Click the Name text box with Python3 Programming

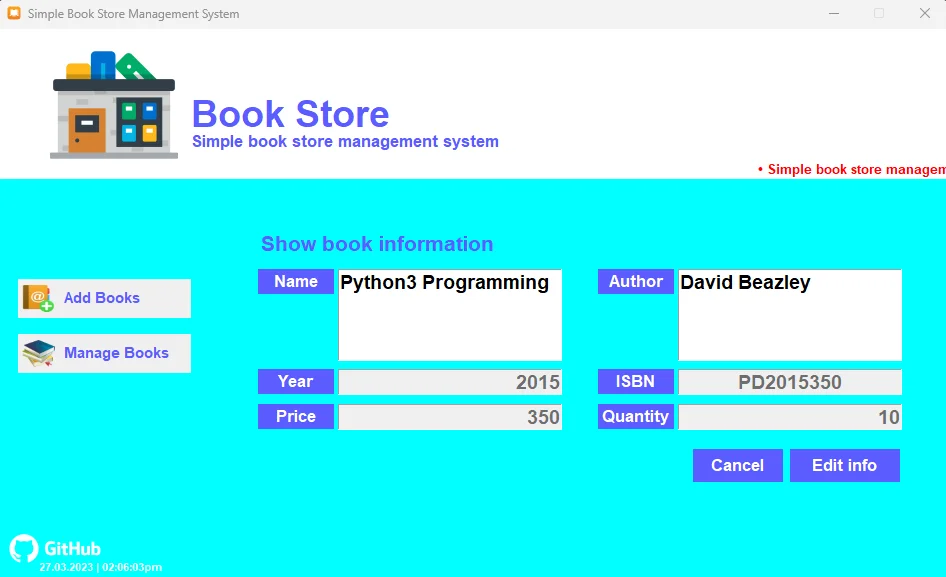(450, 315)
